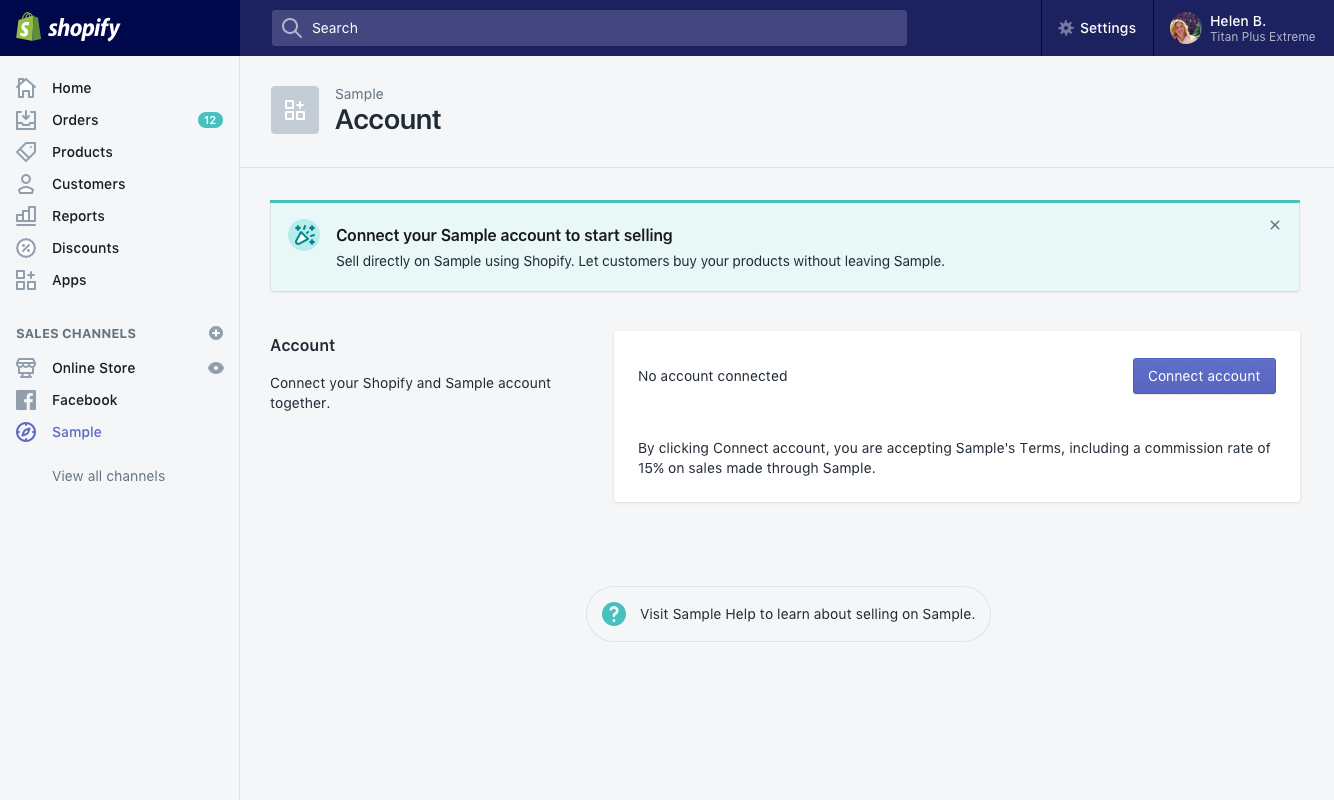Click the Customers person icon
Viewport: 1334px width, 800px height.
coord(26,184)
